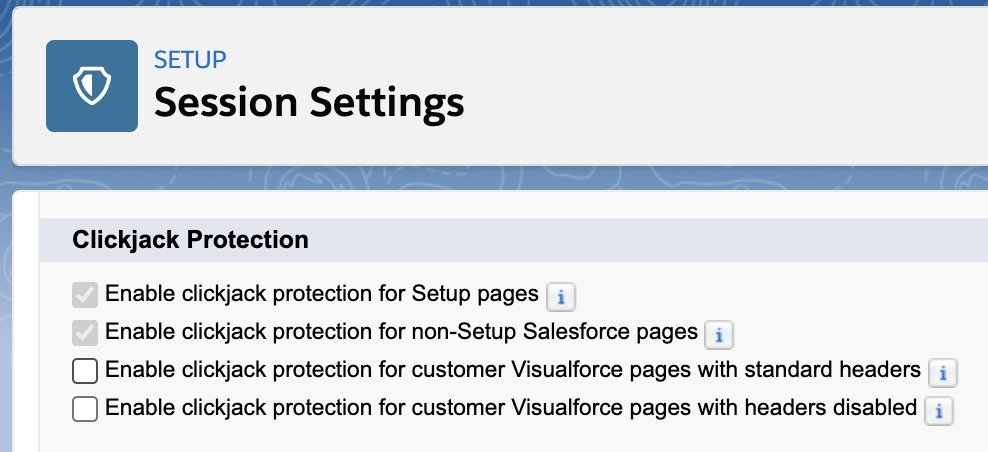Viewport: 988px width, 452px height.
Task: Show info for Visualforce headers disabled option
Action: pos(938,410)
